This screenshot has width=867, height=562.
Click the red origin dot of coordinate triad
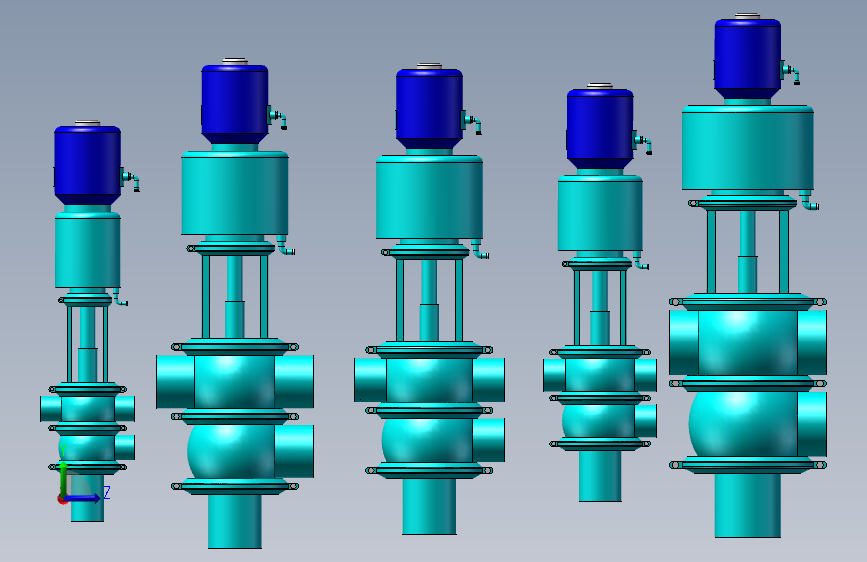62,499
